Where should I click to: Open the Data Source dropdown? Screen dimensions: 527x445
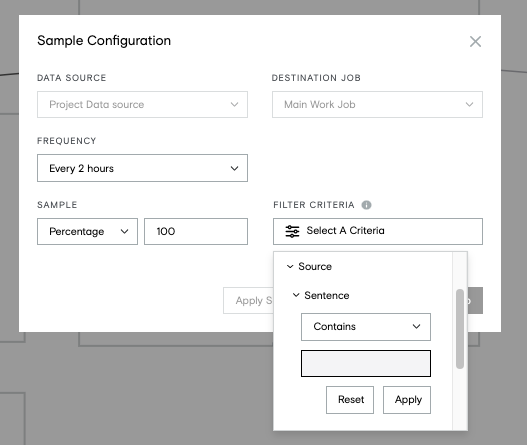pyautogui.click(x=142, y=105)
